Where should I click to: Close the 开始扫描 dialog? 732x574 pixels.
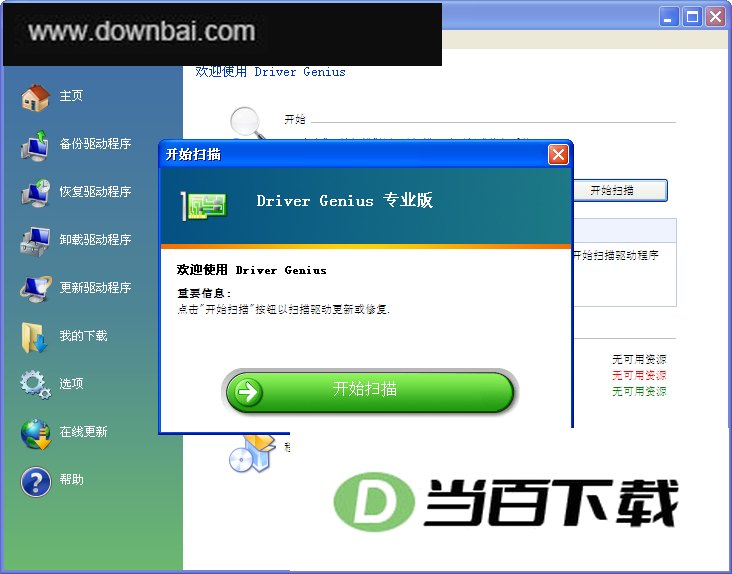click(558, 155)
